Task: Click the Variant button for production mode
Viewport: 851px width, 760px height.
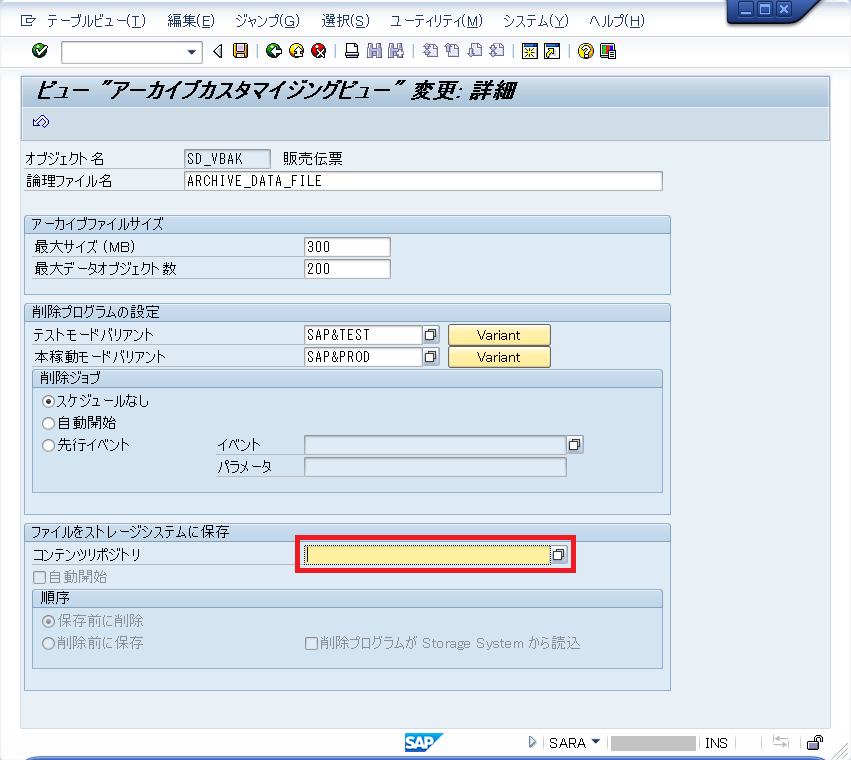Action: pyautogui.click(x=499, y=357)
